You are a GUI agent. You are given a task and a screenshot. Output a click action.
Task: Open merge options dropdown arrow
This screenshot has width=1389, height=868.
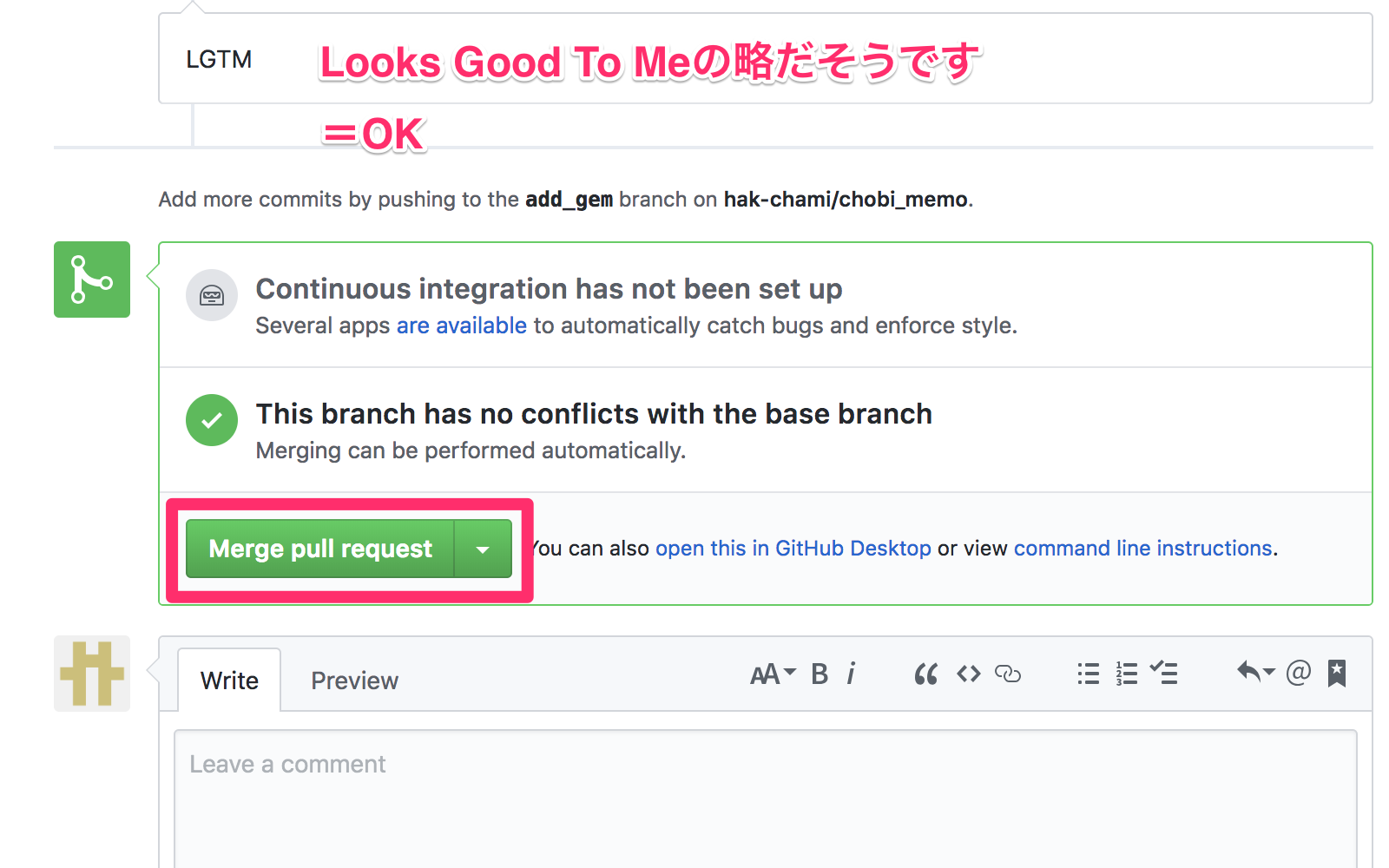point(484,549)
